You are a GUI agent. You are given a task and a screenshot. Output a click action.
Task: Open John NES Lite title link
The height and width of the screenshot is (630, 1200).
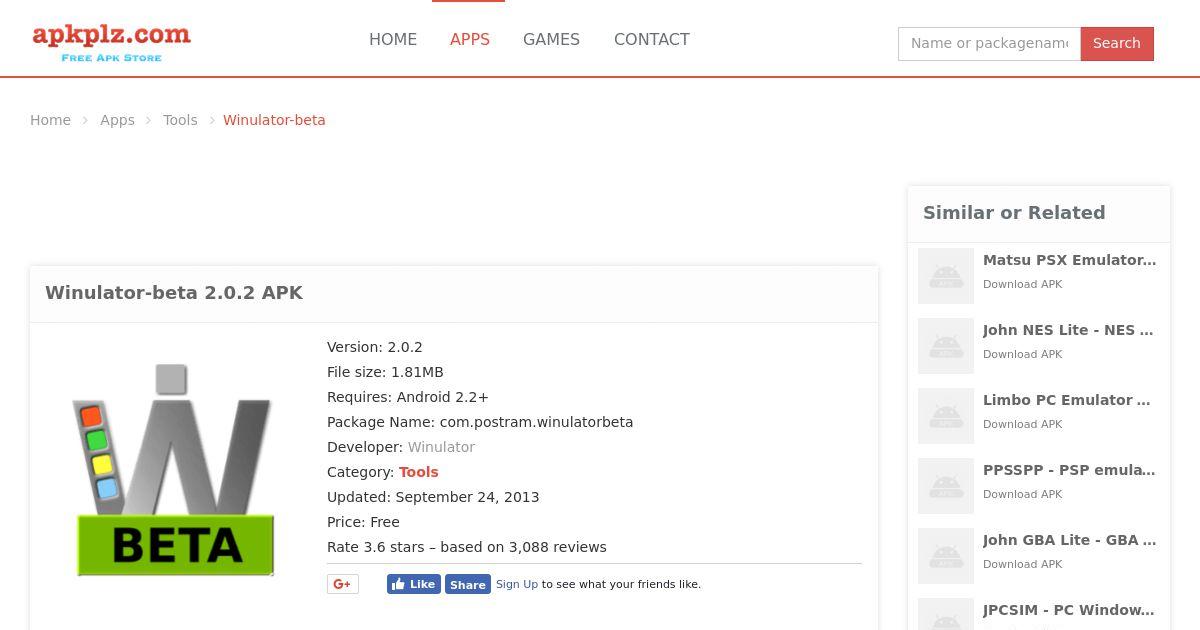tap(1068, 330)
